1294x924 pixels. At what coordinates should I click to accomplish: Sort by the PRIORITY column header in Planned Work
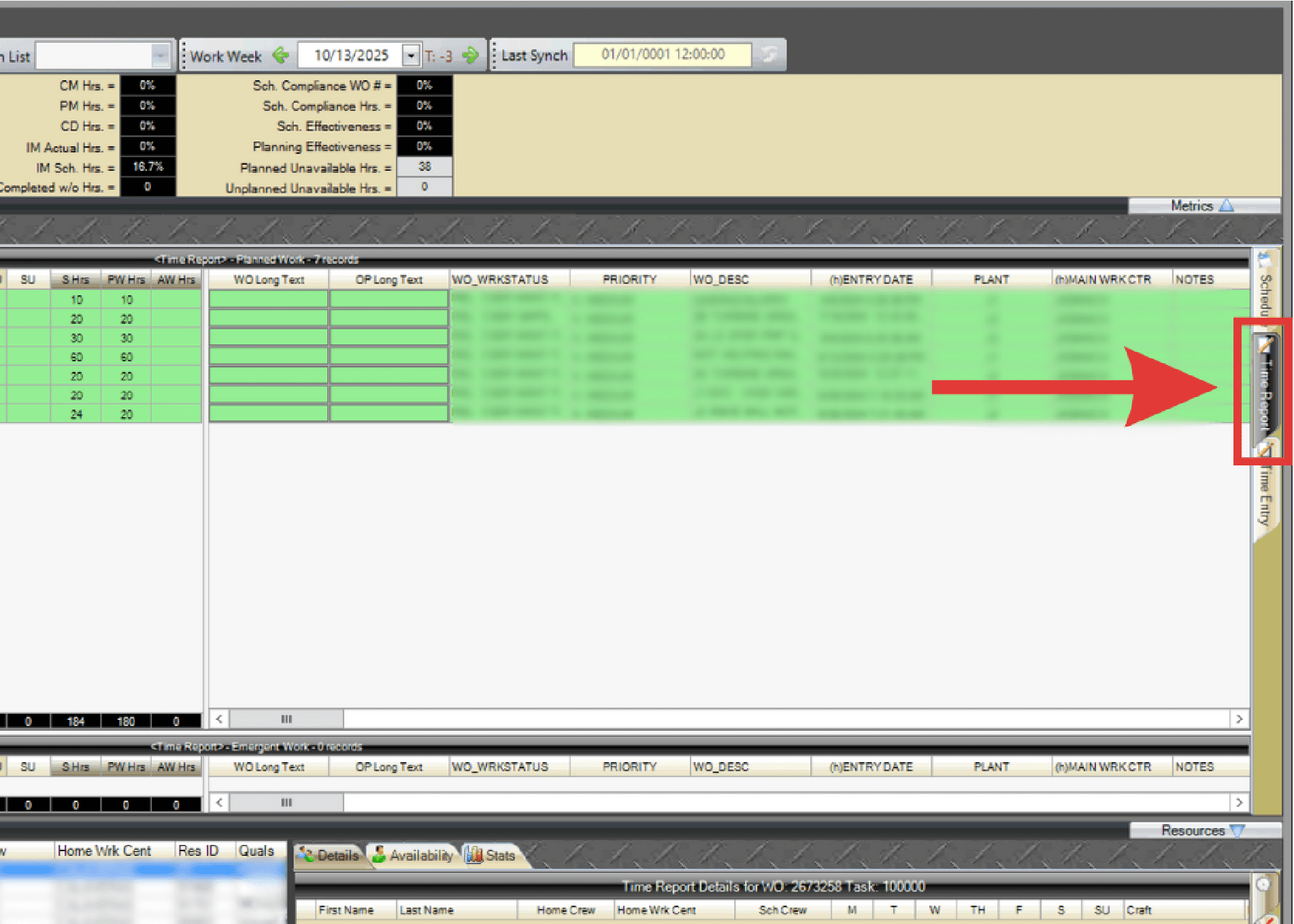(629, 280)
